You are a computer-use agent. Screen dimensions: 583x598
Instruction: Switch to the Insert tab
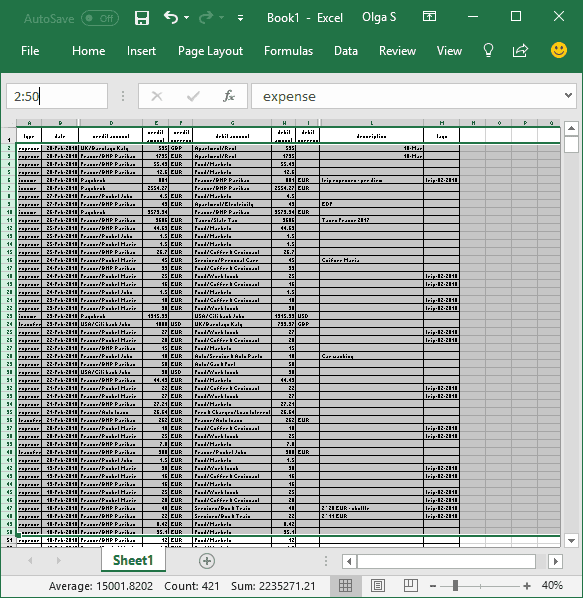(x=141, y=51)
